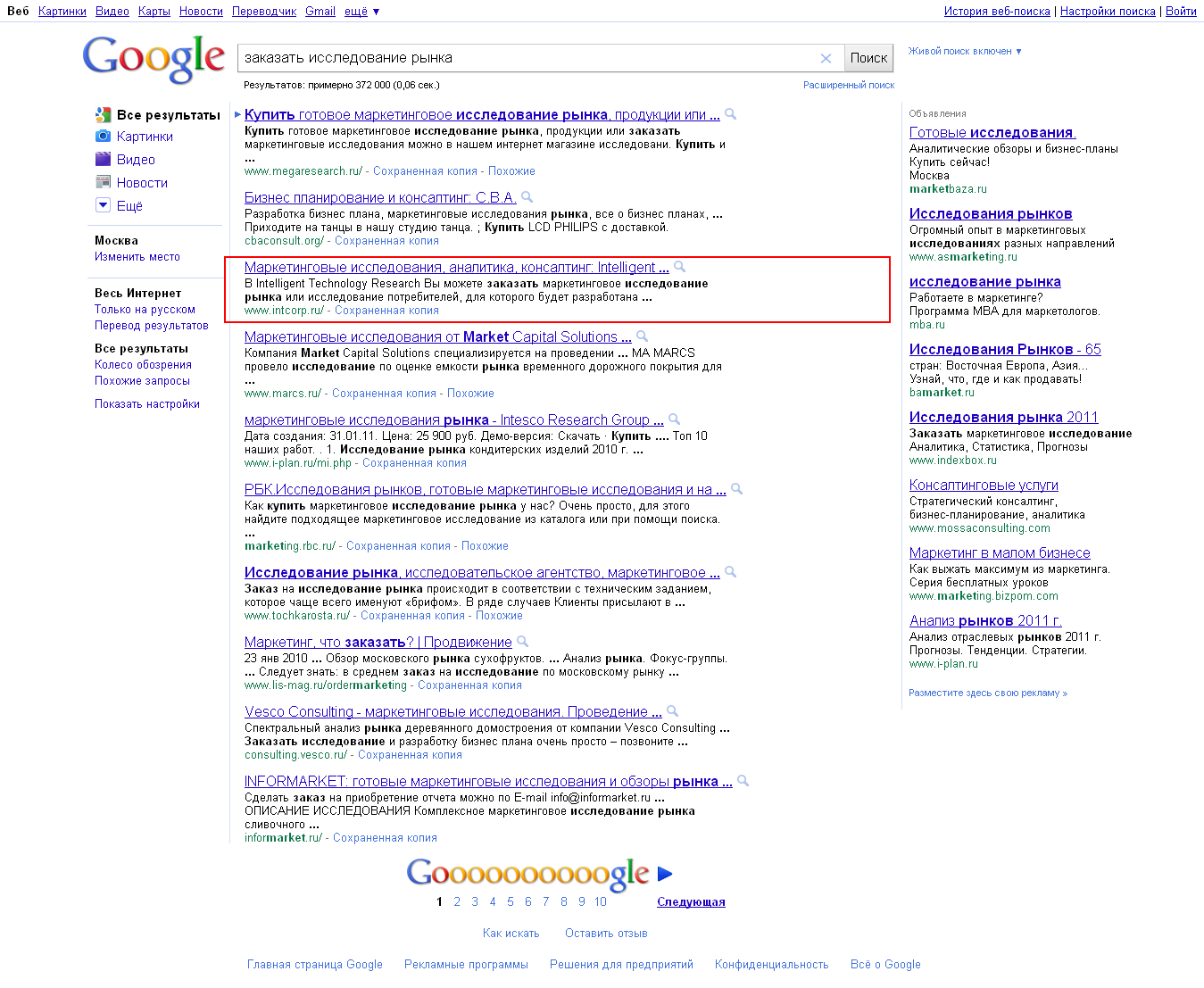Go to next page via blue arrow

665,874
